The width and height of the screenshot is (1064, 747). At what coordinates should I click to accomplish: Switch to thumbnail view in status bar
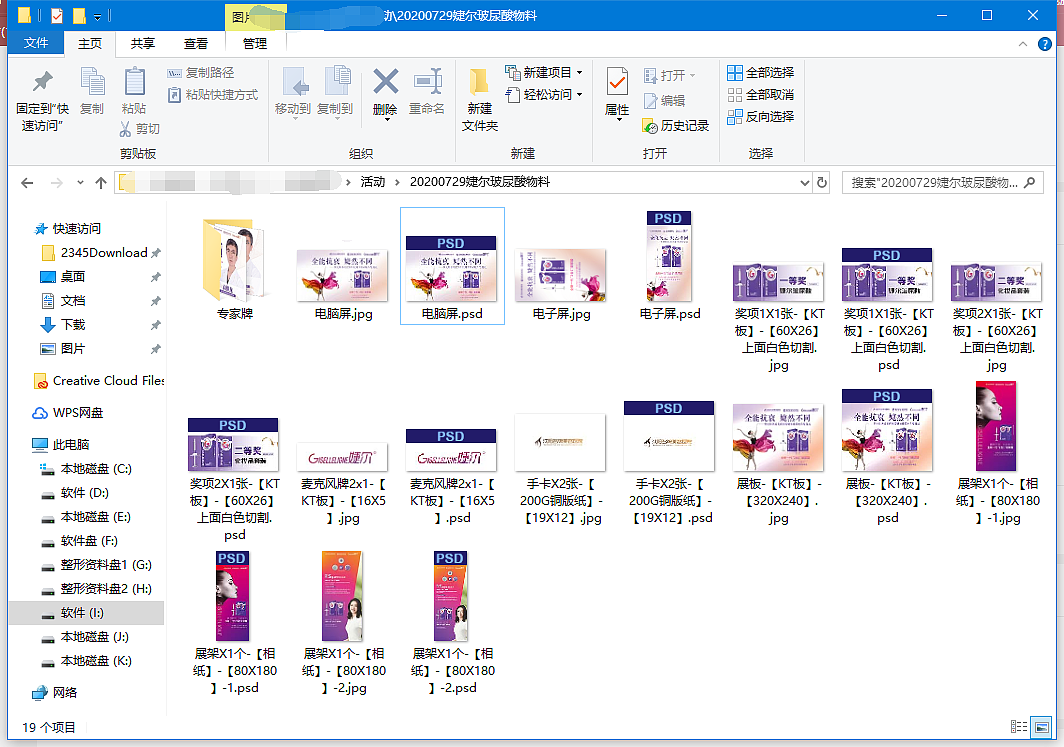click(x=1042, y=727)
